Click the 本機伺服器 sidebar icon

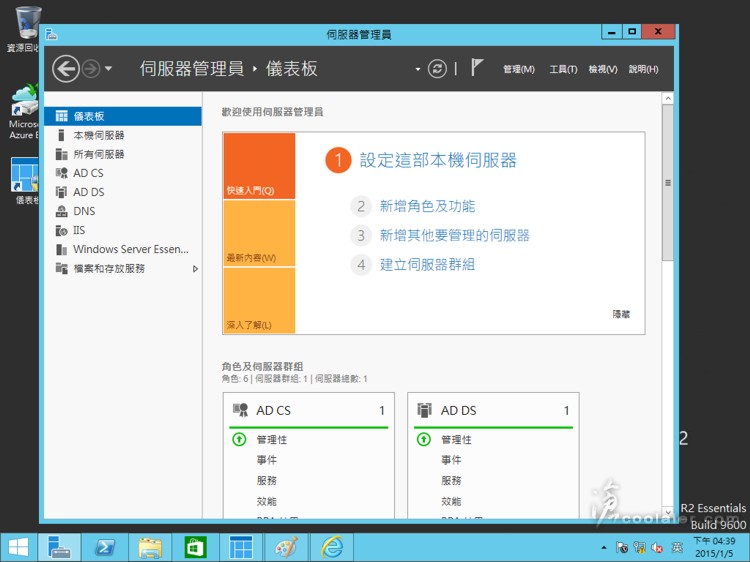point(61,135)
